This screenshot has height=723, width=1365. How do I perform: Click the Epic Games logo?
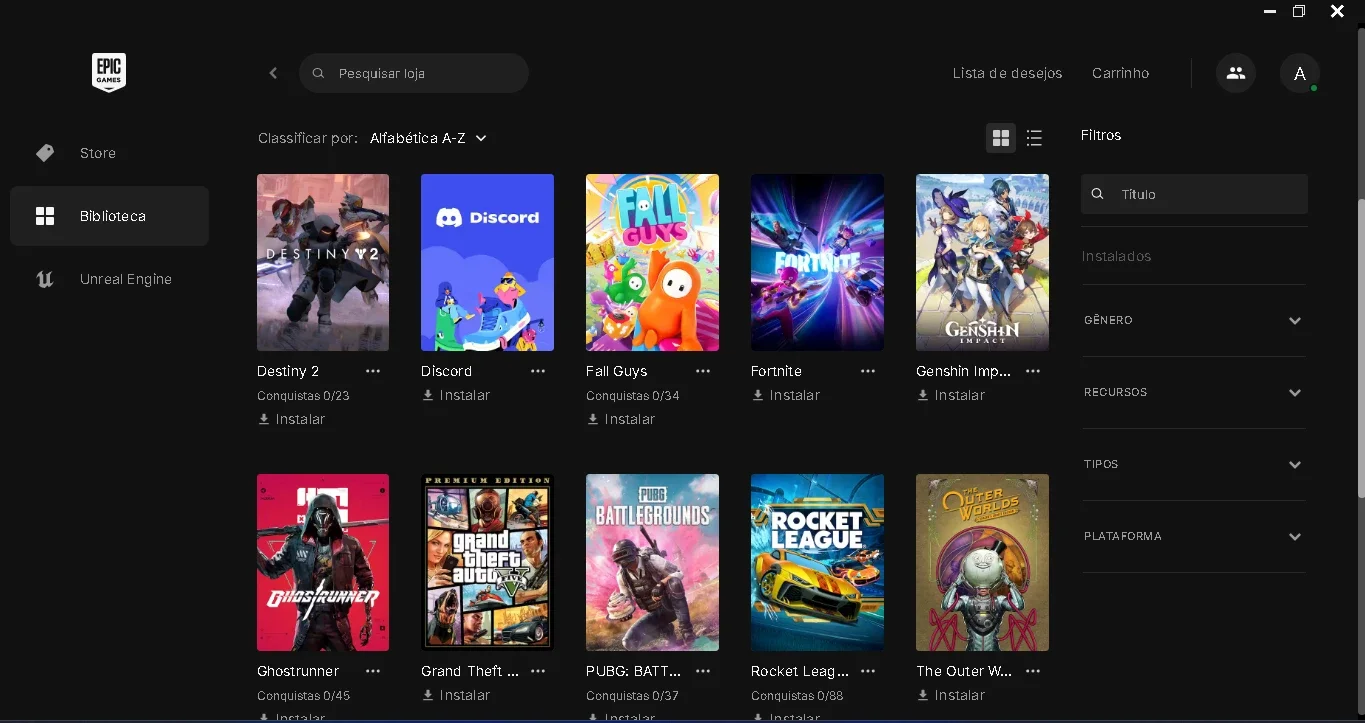[109, 73]
